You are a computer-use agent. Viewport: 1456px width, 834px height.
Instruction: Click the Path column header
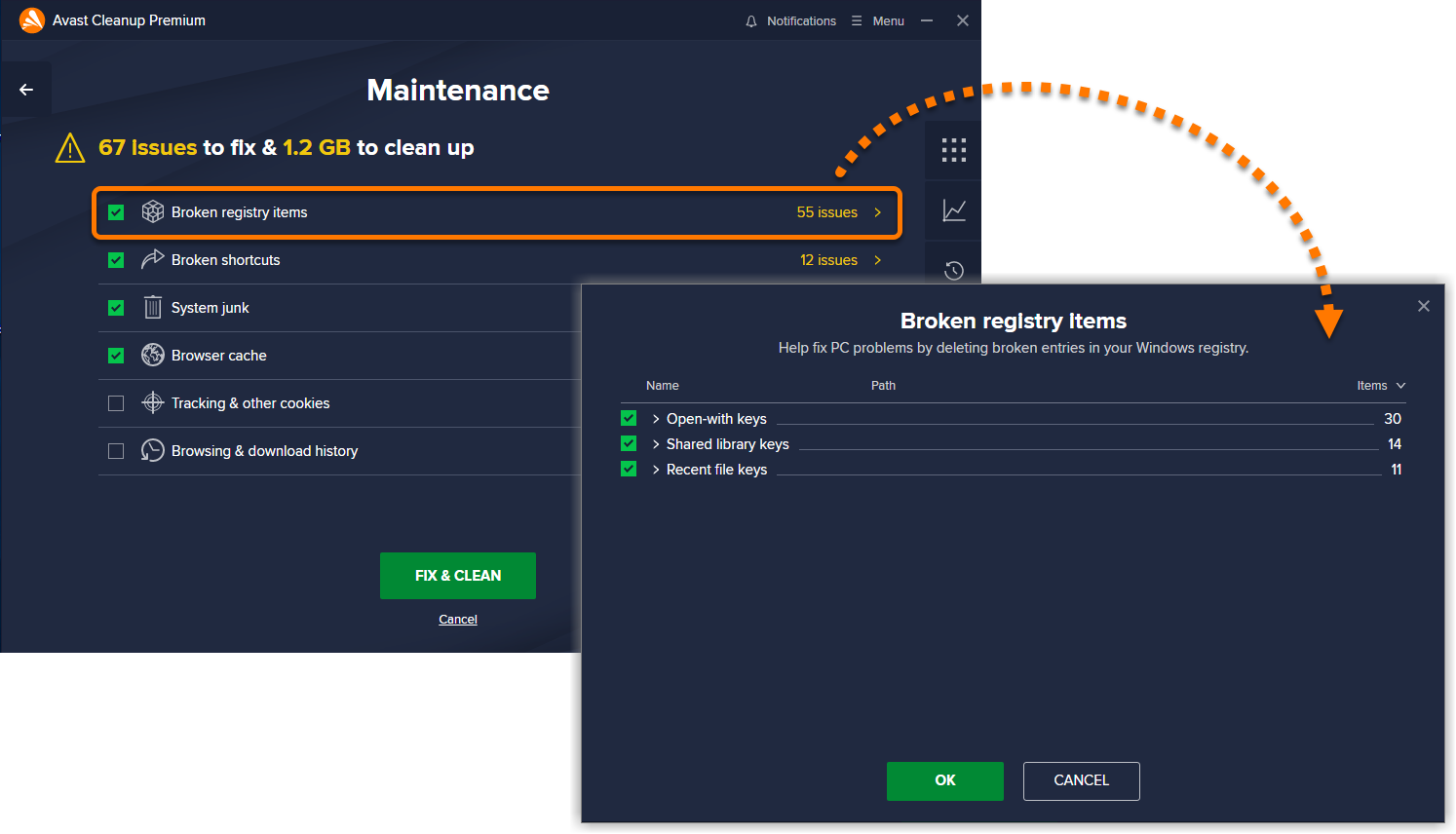883,386
